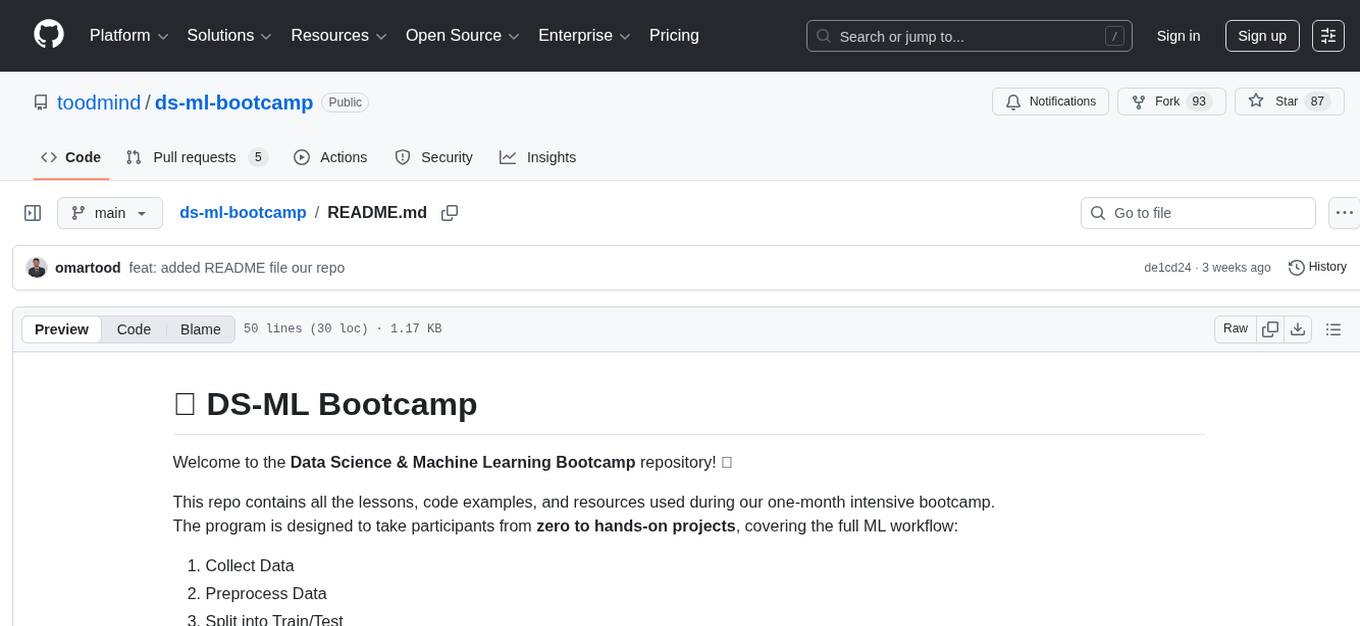Viewport: 1360px width, 626px height.
Task: View commit History for README.md
Action: 1317,267
